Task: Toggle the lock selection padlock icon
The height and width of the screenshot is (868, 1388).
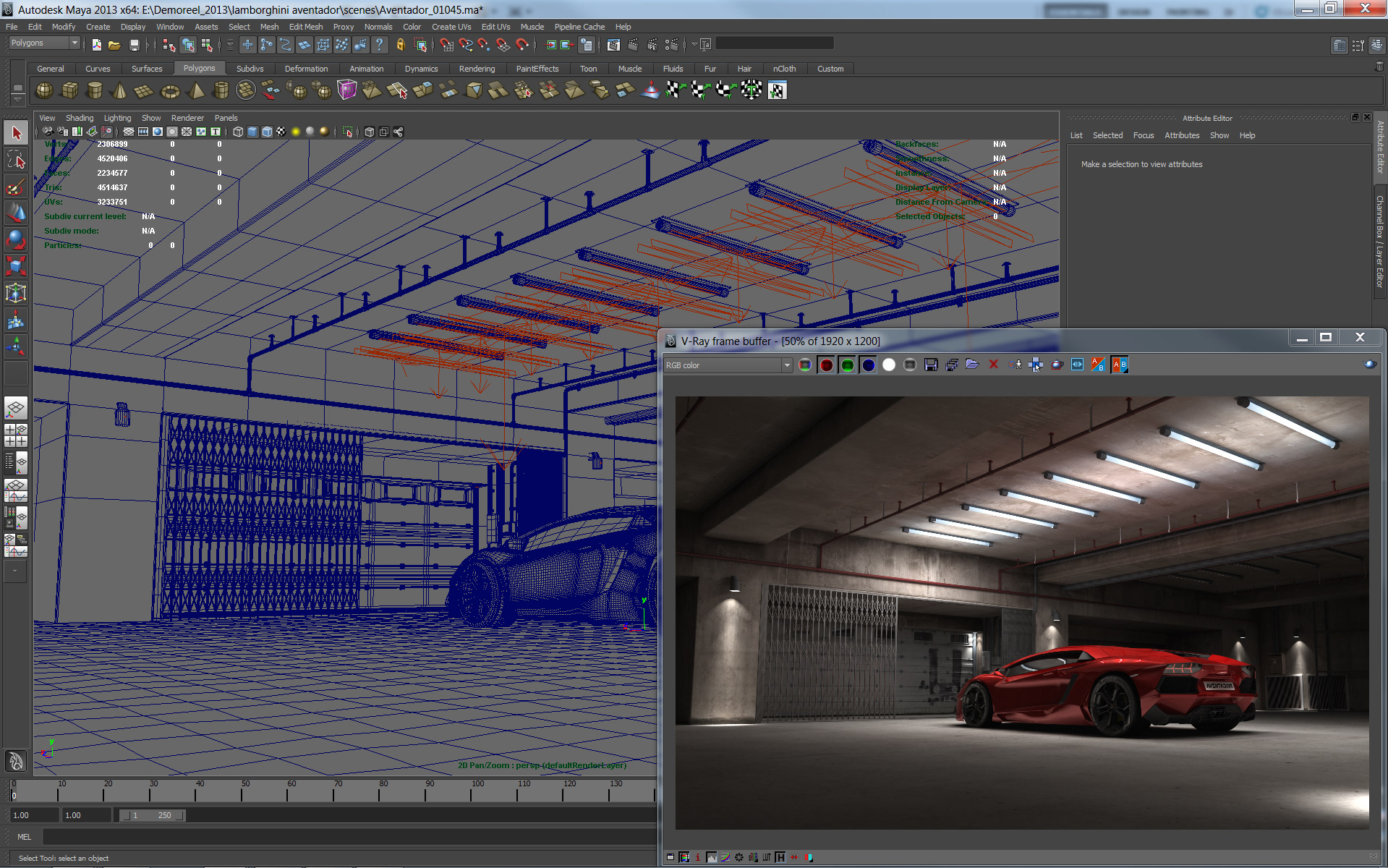Action: click(401, 45)
